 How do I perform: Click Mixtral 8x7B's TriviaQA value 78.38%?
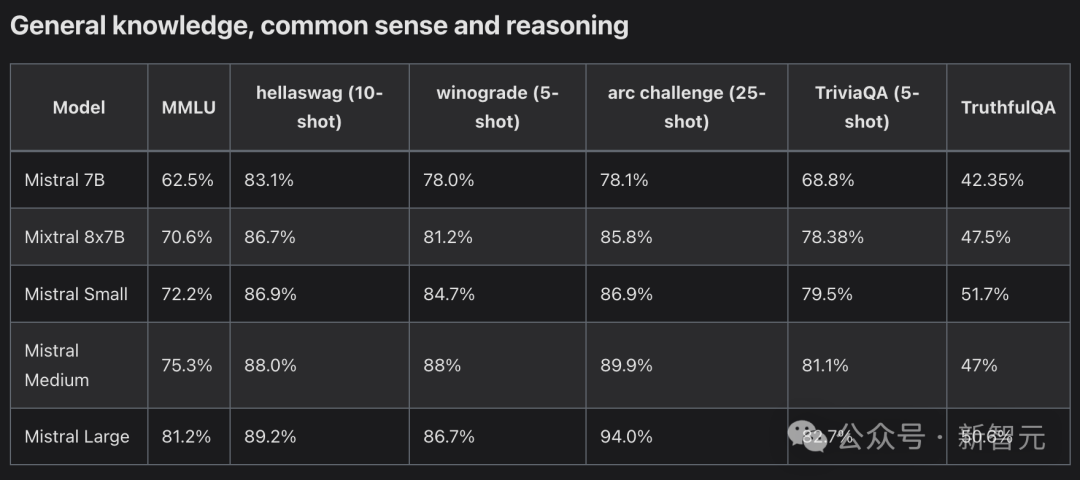[832, 237]
